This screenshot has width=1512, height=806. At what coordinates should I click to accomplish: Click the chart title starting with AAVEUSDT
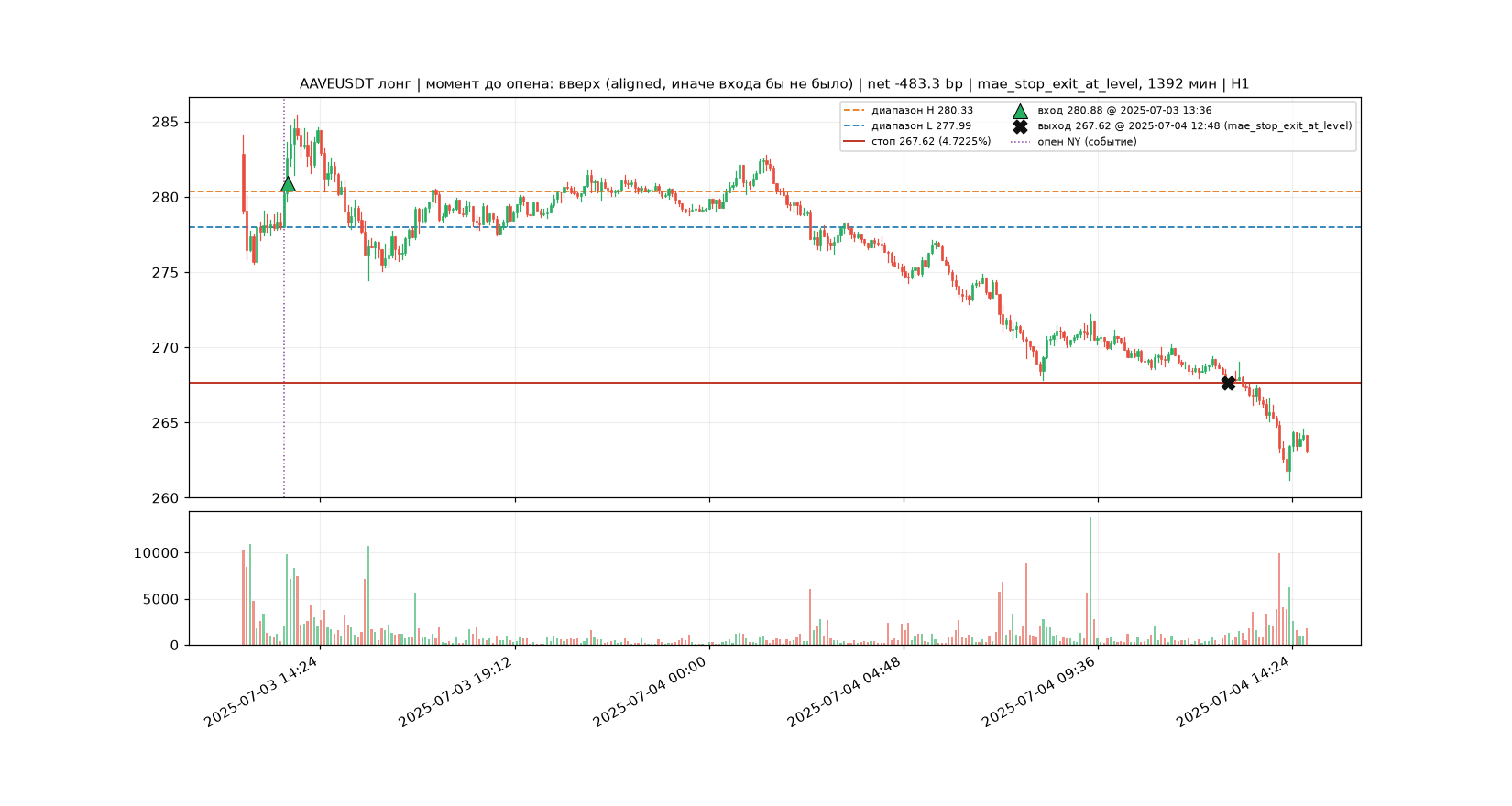coord(774,84)
